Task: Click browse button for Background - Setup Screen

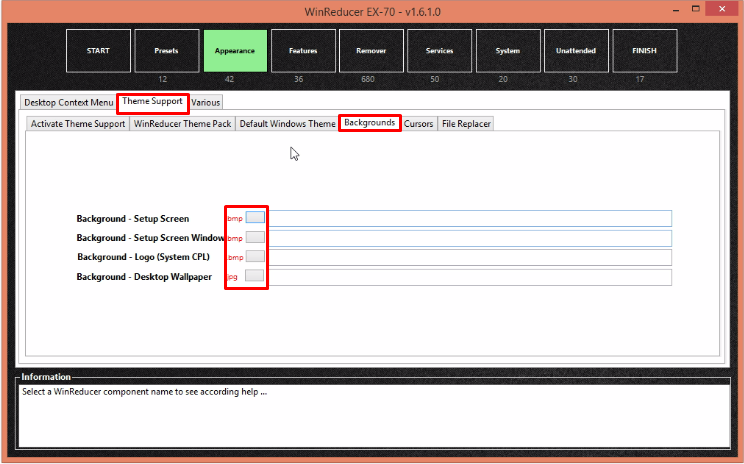Action: pyautogui.click(x=255, y=217)
